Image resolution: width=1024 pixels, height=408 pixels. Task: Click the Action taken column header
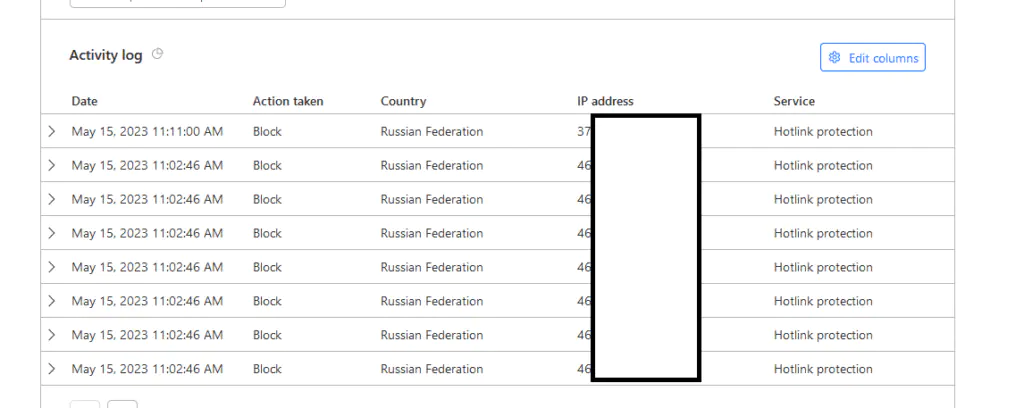(288, 101)
